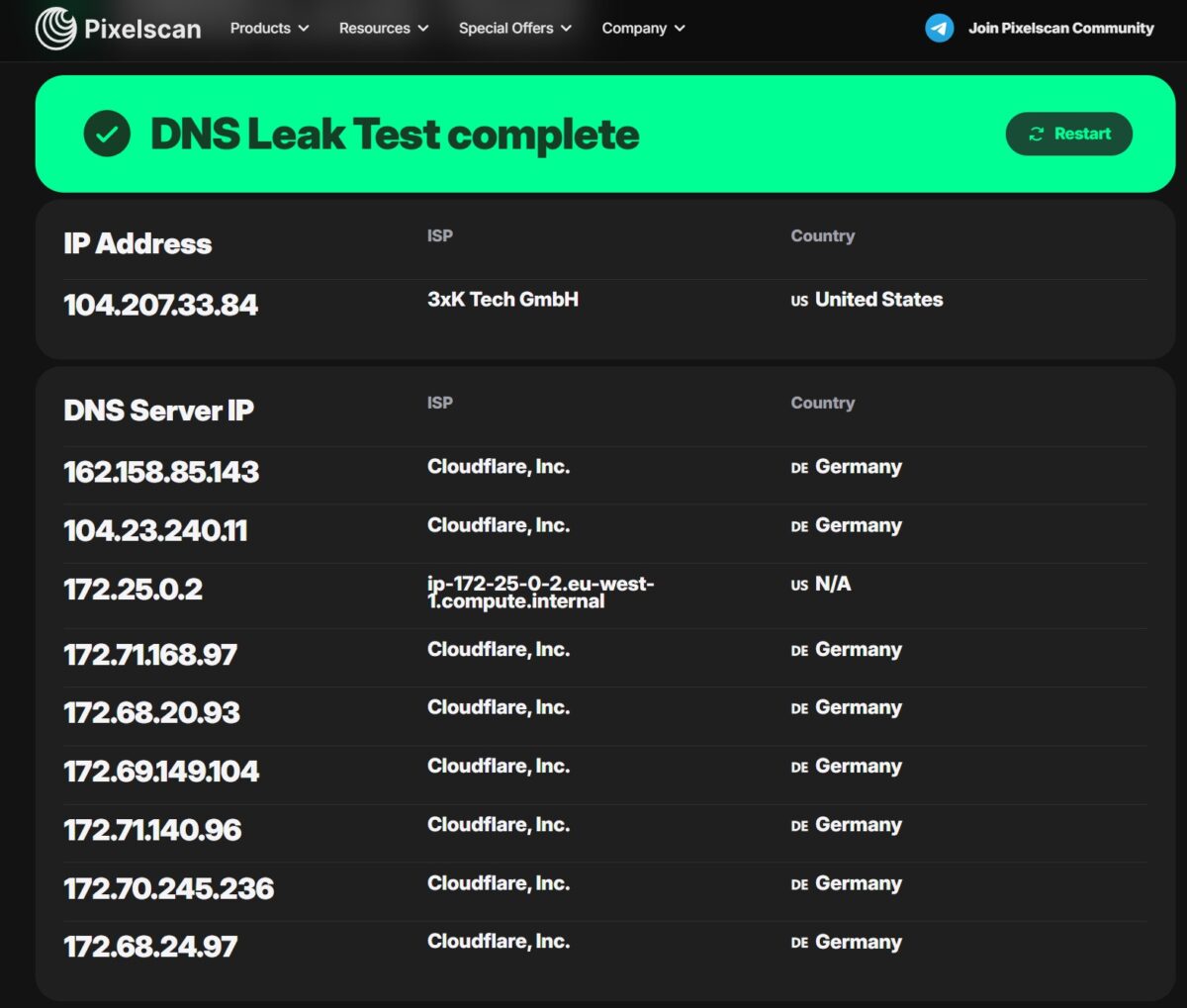The width and height of the screenshot is (1187, 1008).
Task: Select IP address 104.207.33.84
Action: point(160,305)
